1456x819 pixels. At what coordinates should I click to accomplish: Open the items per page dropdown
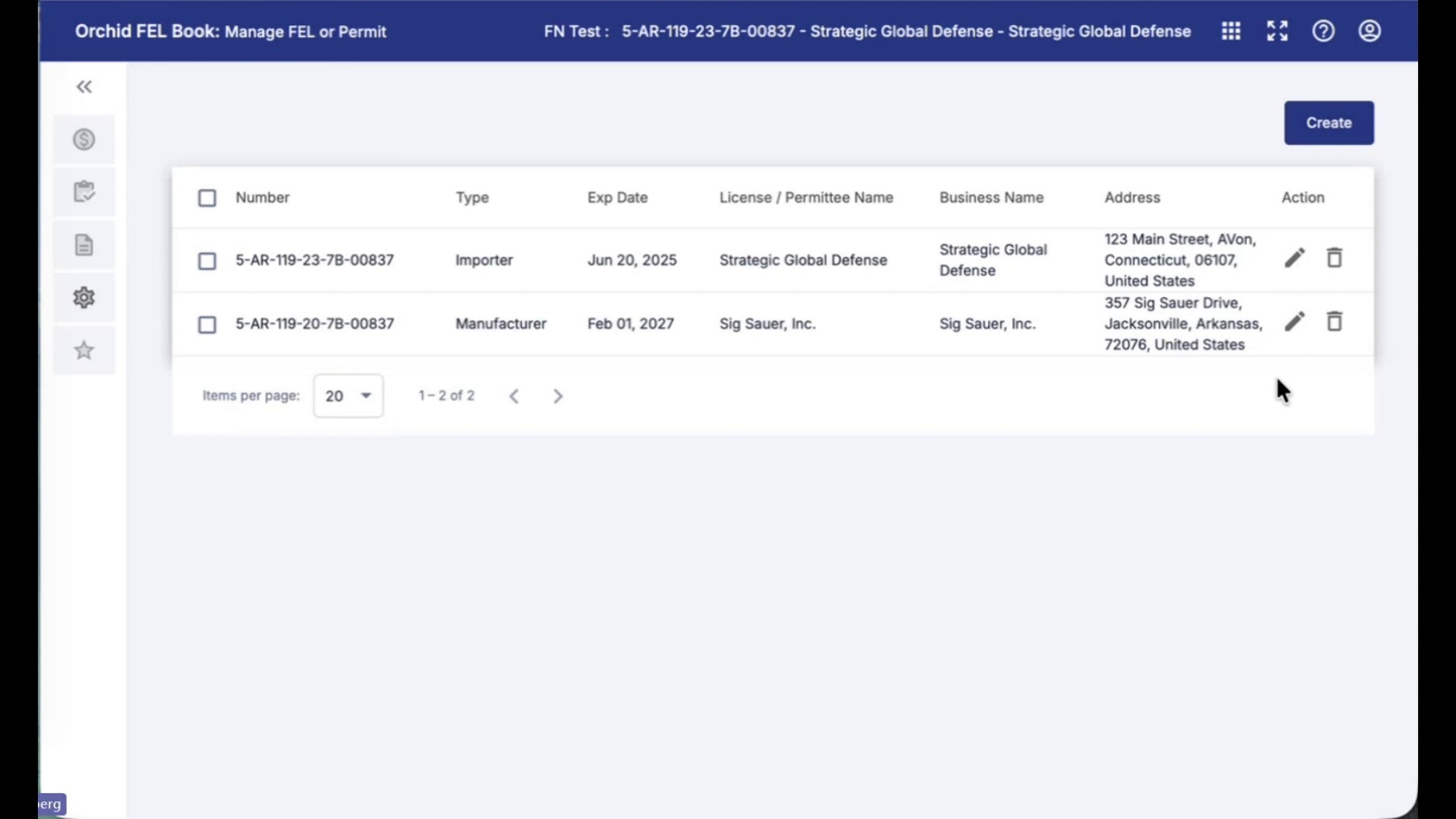(x=348, y=396)
